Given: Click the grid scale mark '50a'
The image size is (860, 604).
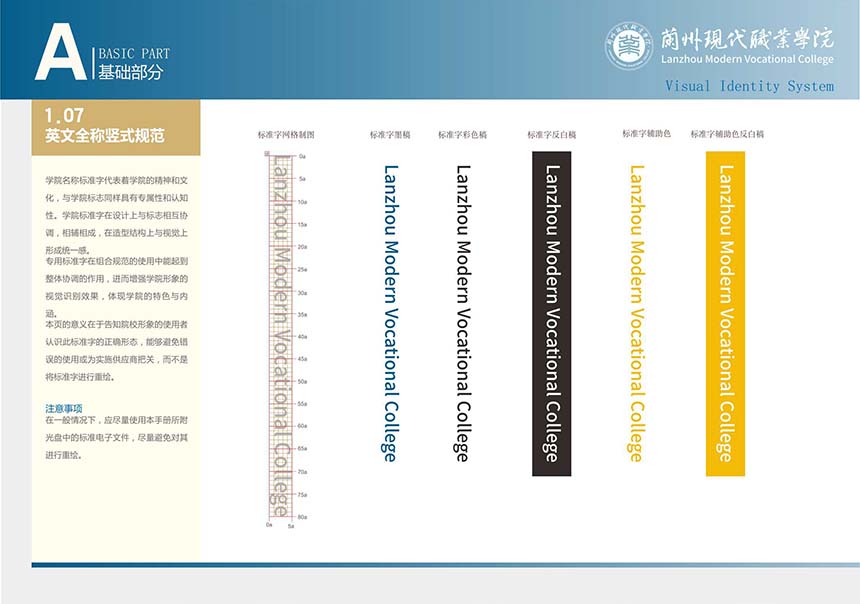Looking at the screenshot, I should point(303,381).
